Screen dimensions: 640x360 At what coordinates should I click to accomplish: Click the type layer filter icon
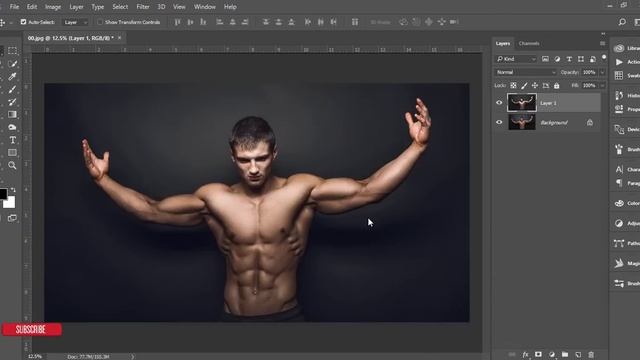(569, 59)
